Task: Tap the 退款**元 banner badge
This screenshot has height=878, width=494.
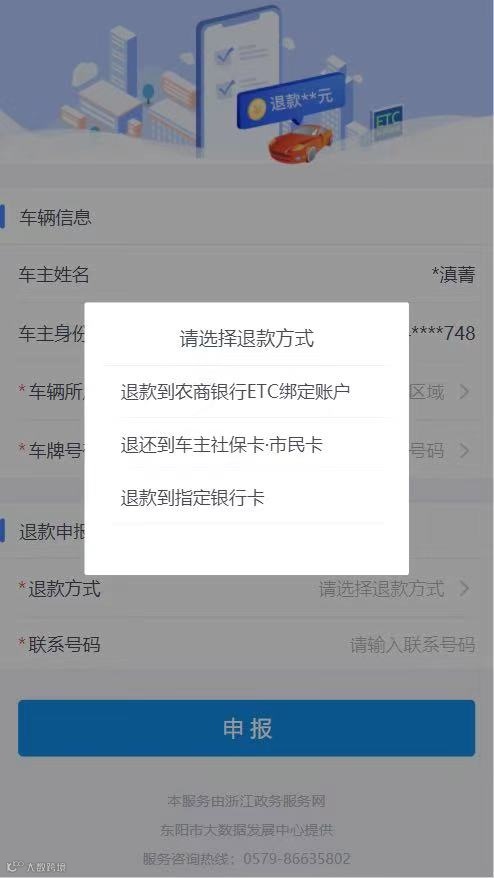Action: pos(291,100)
